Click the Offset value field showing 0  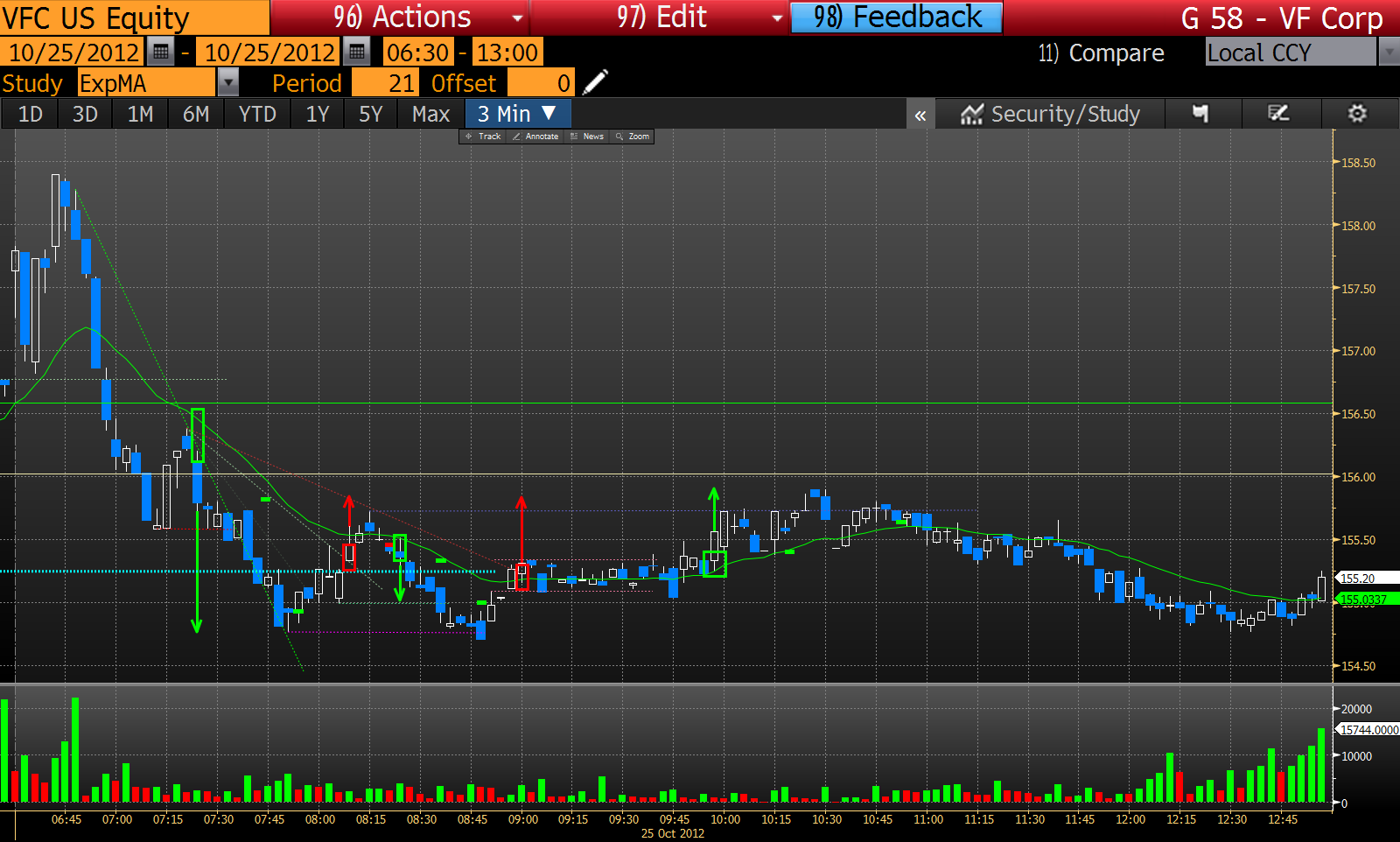(541, 83)
